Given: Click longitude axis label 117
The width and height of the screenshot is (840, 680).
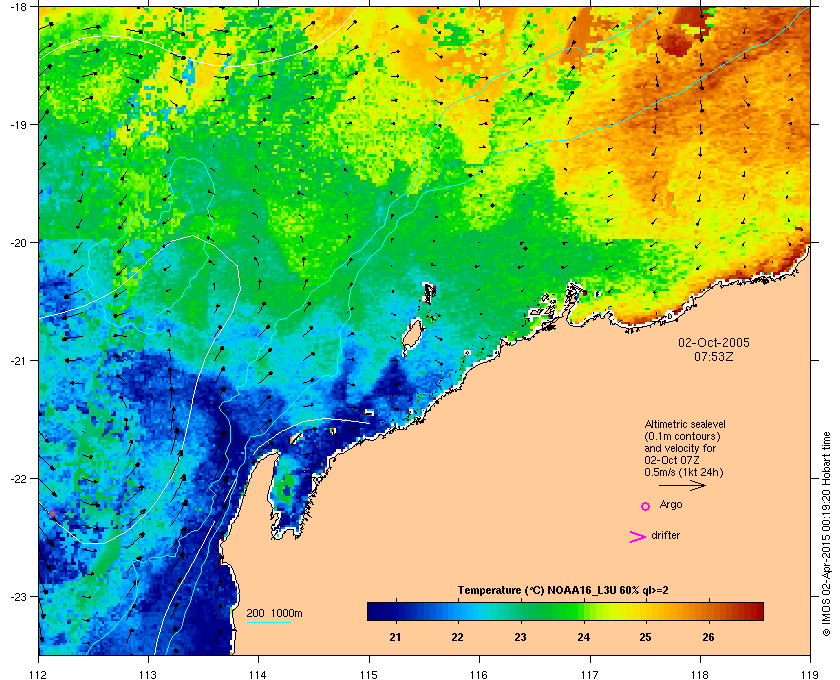Looking at the screenshot, I should 590,675.
